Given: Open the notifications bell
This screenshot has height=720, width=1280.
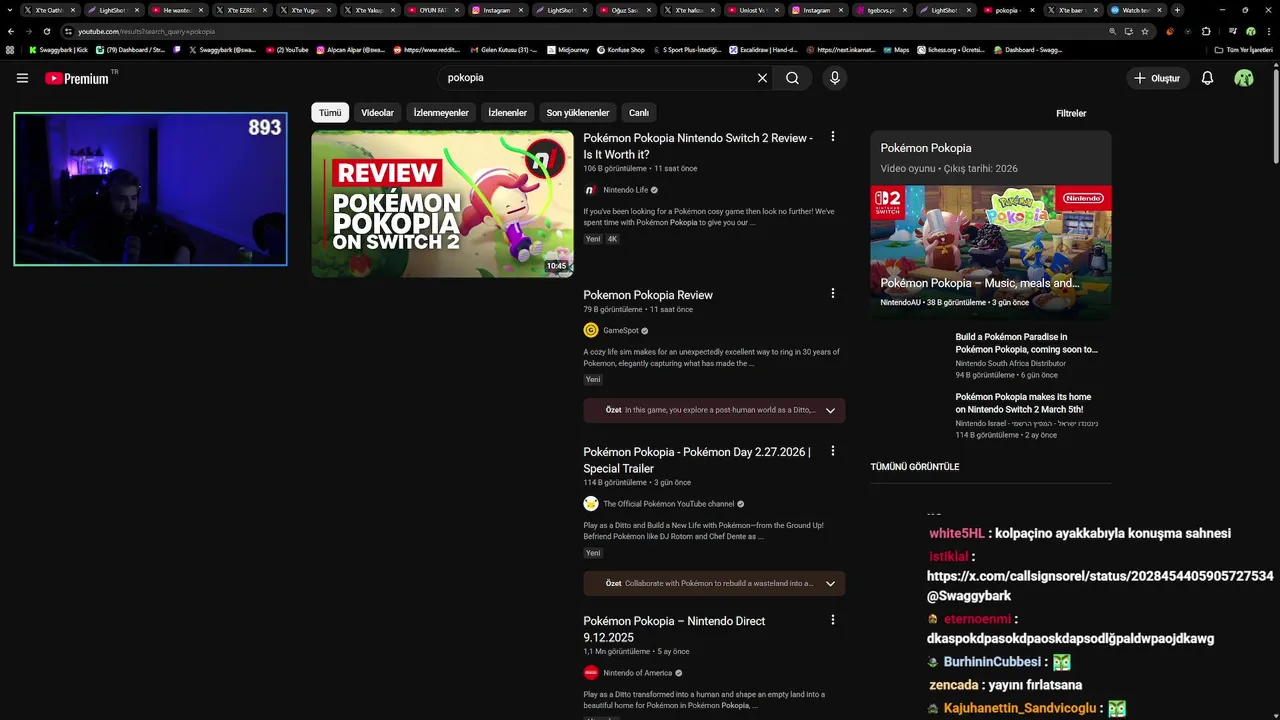Looking at the screenshot, I should pos(1207,78).
